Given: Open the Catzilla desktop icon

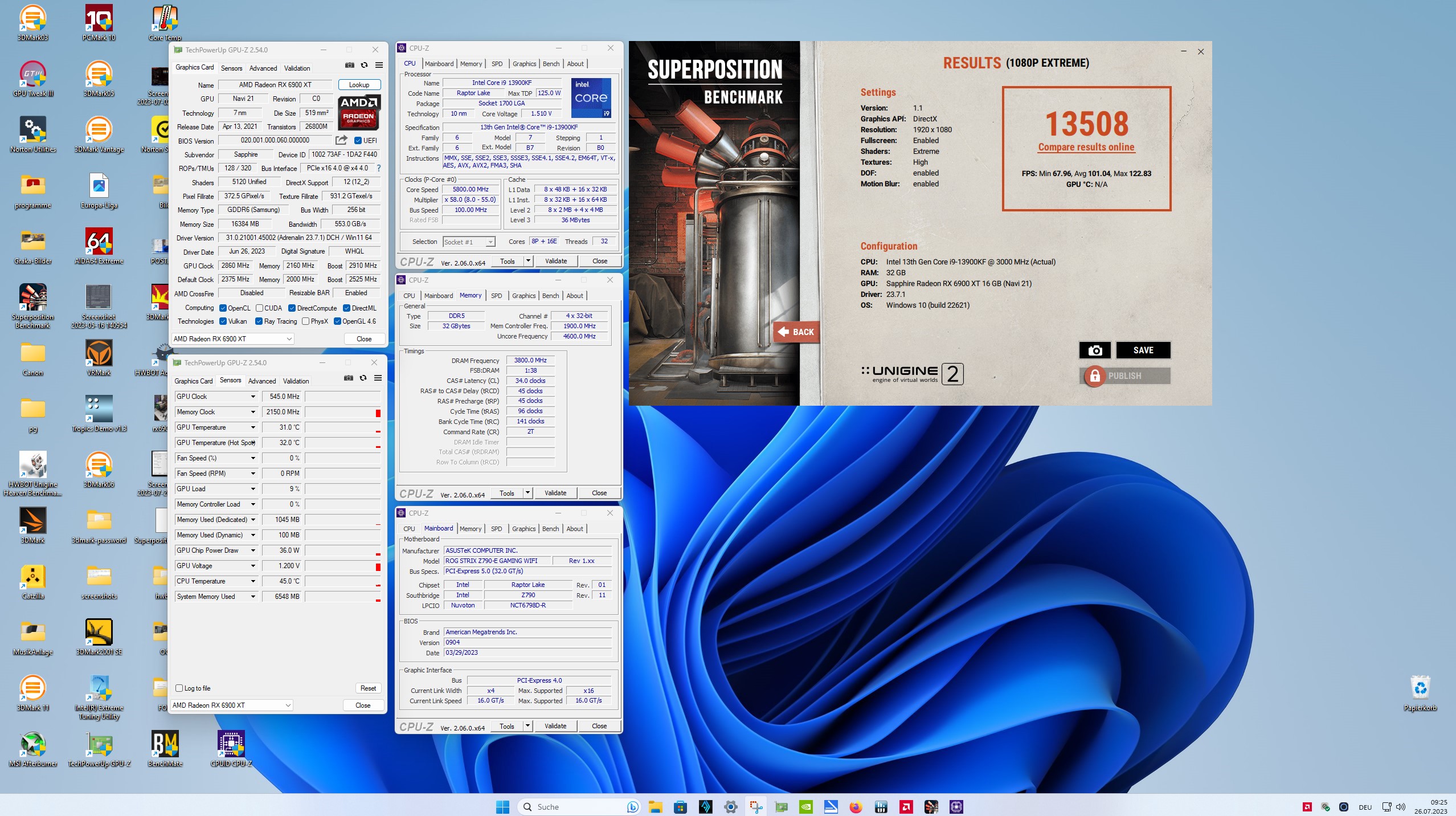Looking at the screenshot, I should point(32,582).
